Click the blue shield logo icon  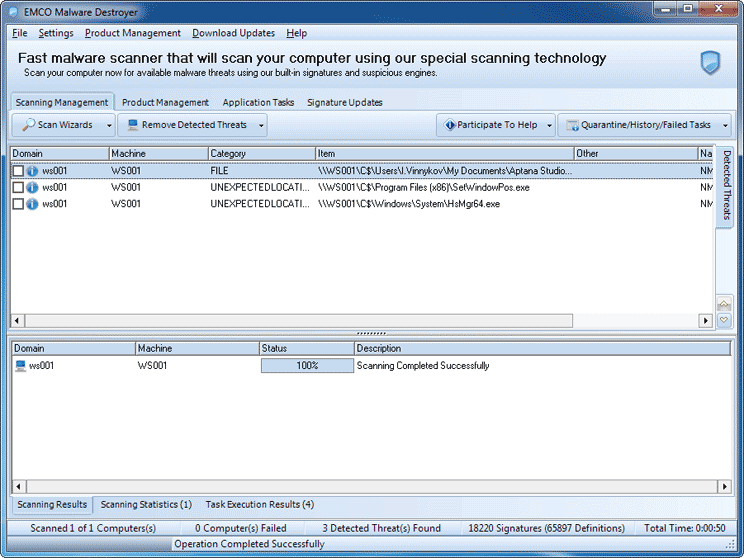[710, 63]
